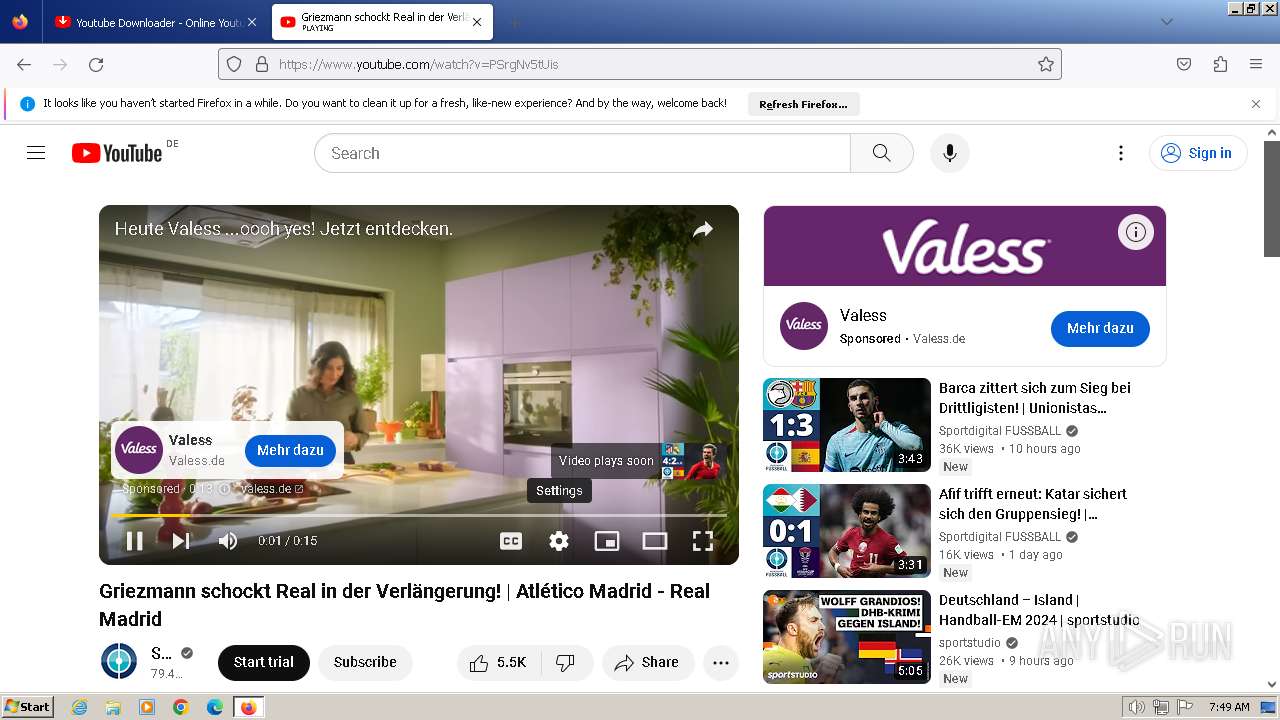1280x720 pixels.
Task: Open the channel avatar icon
Action: (x=119, y=662)
